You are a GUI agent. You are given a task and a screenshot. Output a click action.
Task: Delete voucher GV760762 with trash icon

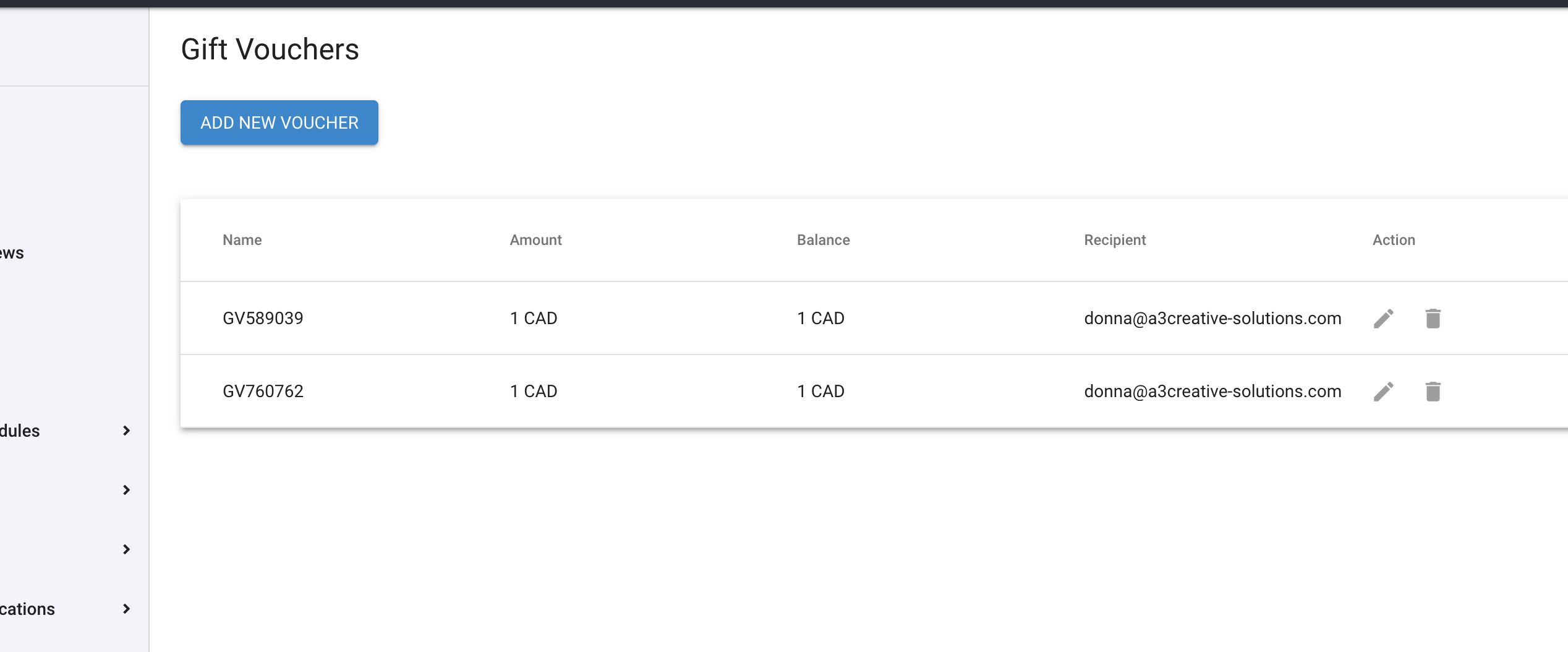1433,392
